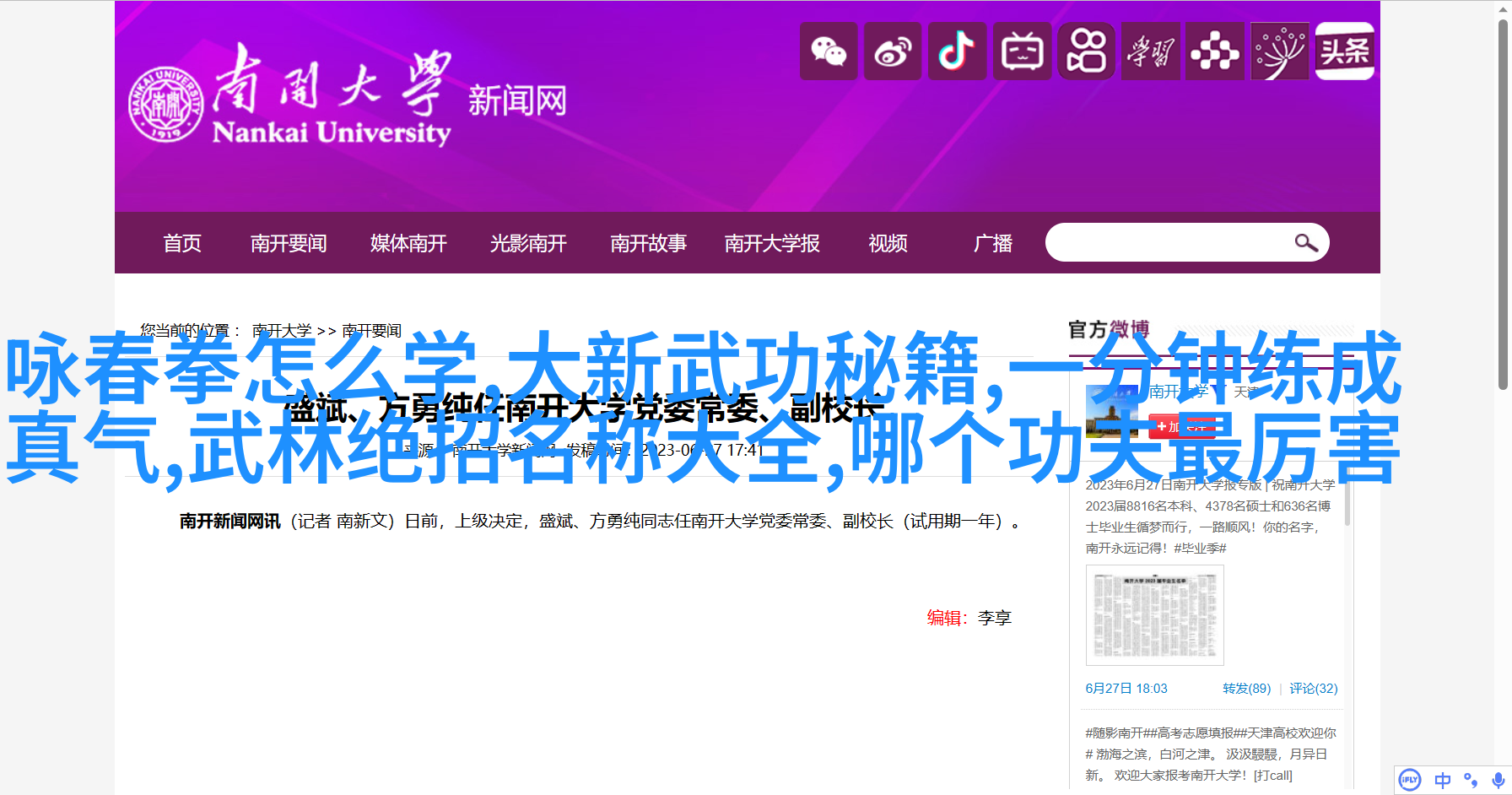Click the 南开要闻 breadcrumb link
The width and height of the screenshot is (1512, 795).
(371, 331)
